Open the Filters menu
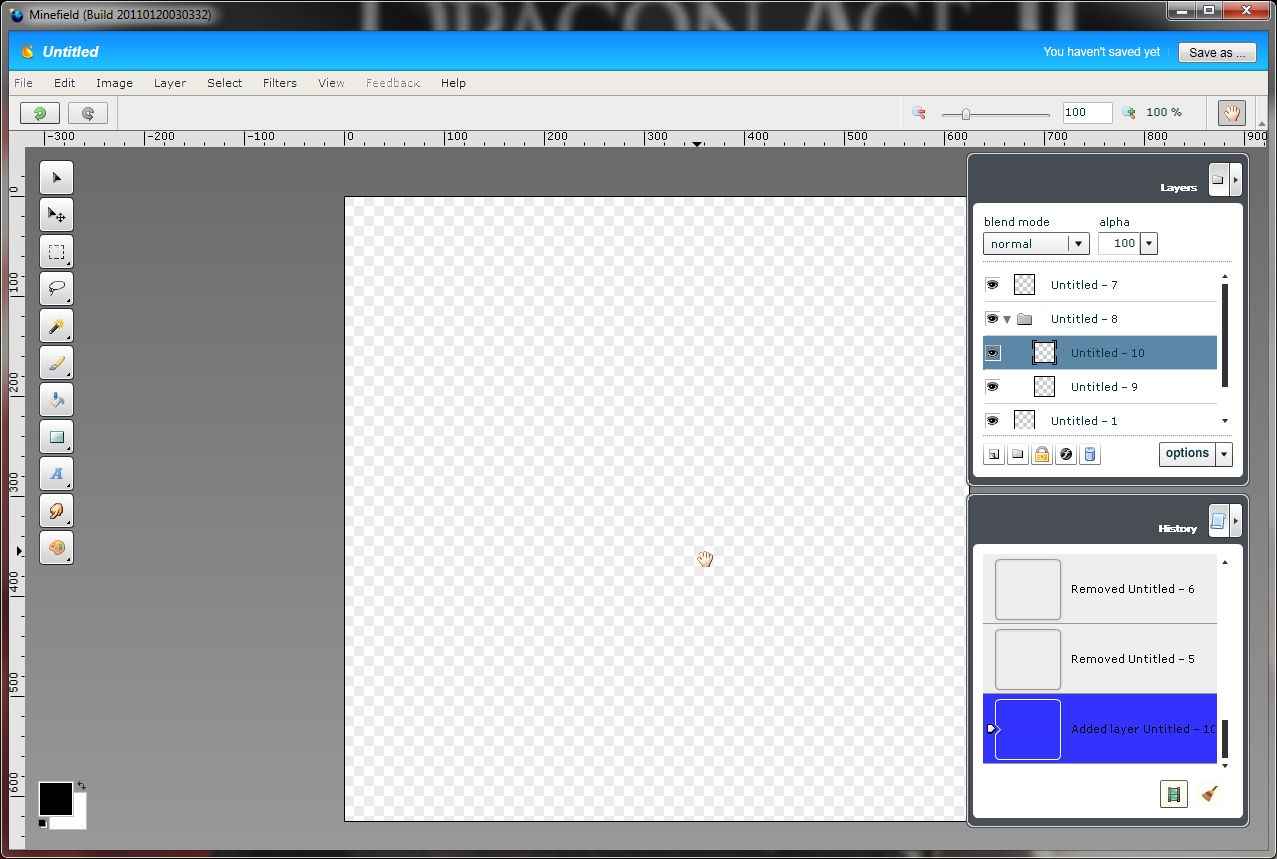The height and width of the screenshot is (859, 1277). (279, 83)
